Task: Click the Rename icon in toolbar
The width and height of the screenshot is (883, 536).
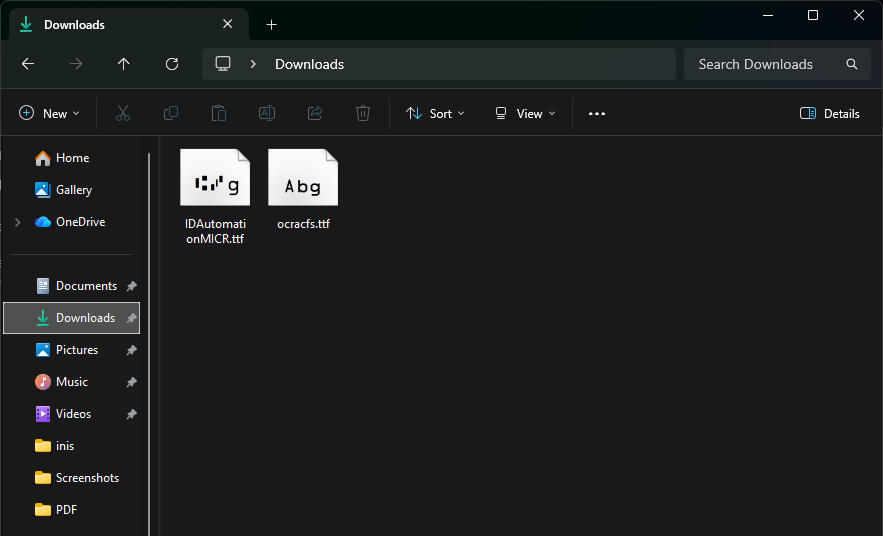Action: 267,114
